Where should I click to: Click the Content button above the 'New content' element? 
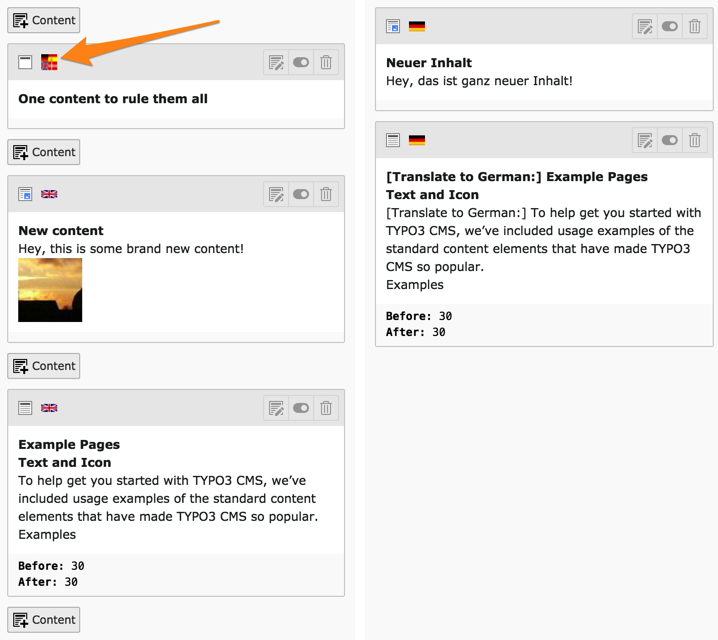click(x=44, y=152)
